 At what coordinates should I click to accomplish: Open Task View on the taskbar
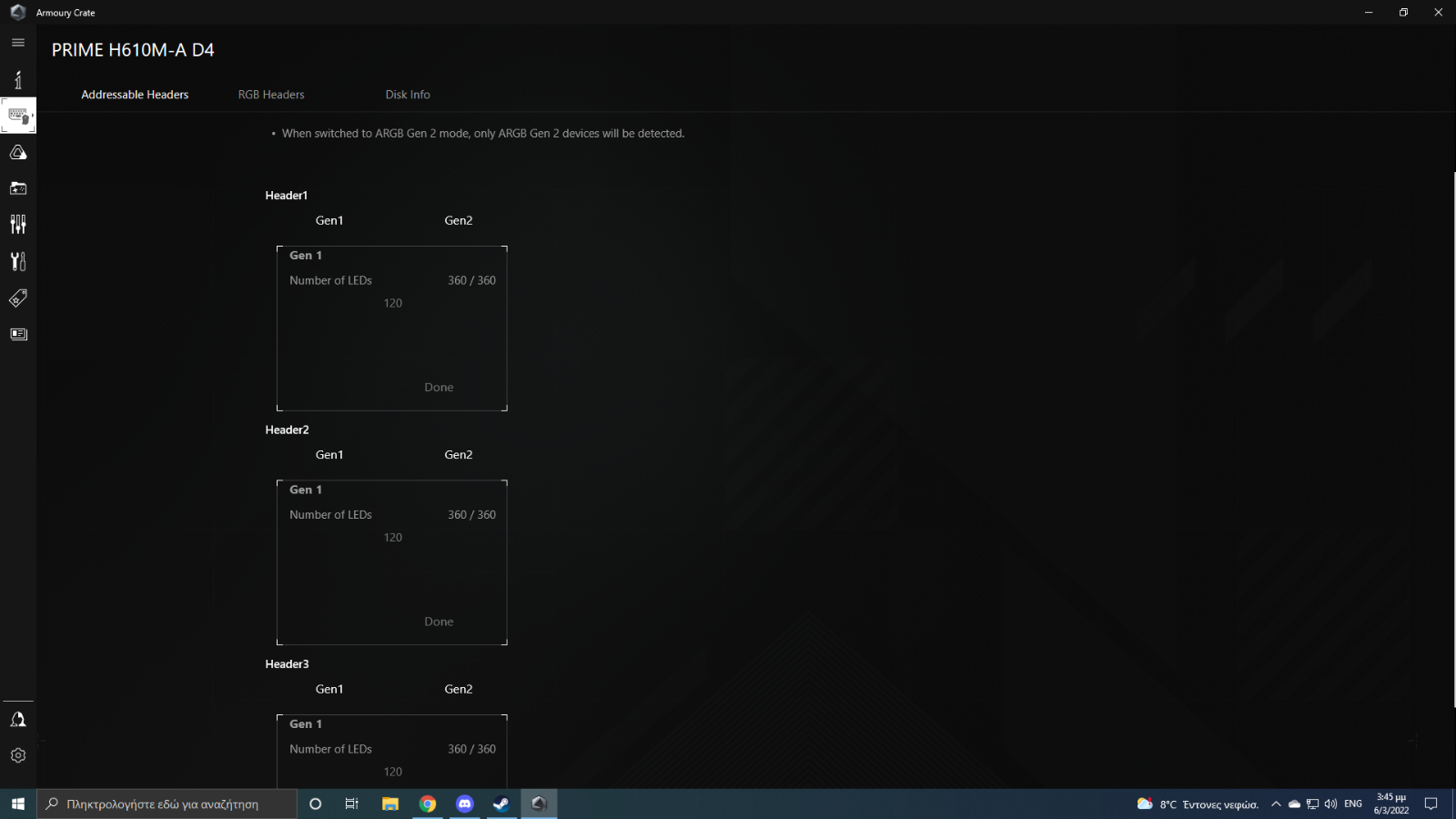(x=352, y=804)
